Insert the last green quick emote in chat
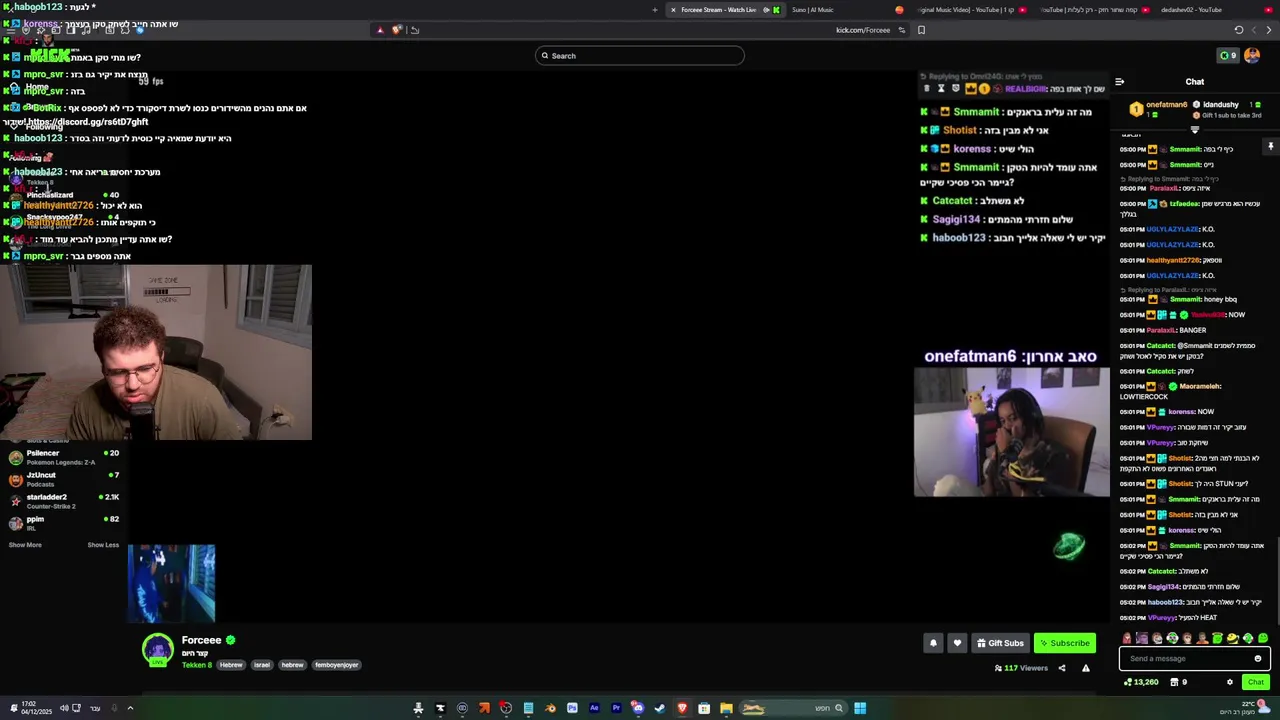 1263,638
